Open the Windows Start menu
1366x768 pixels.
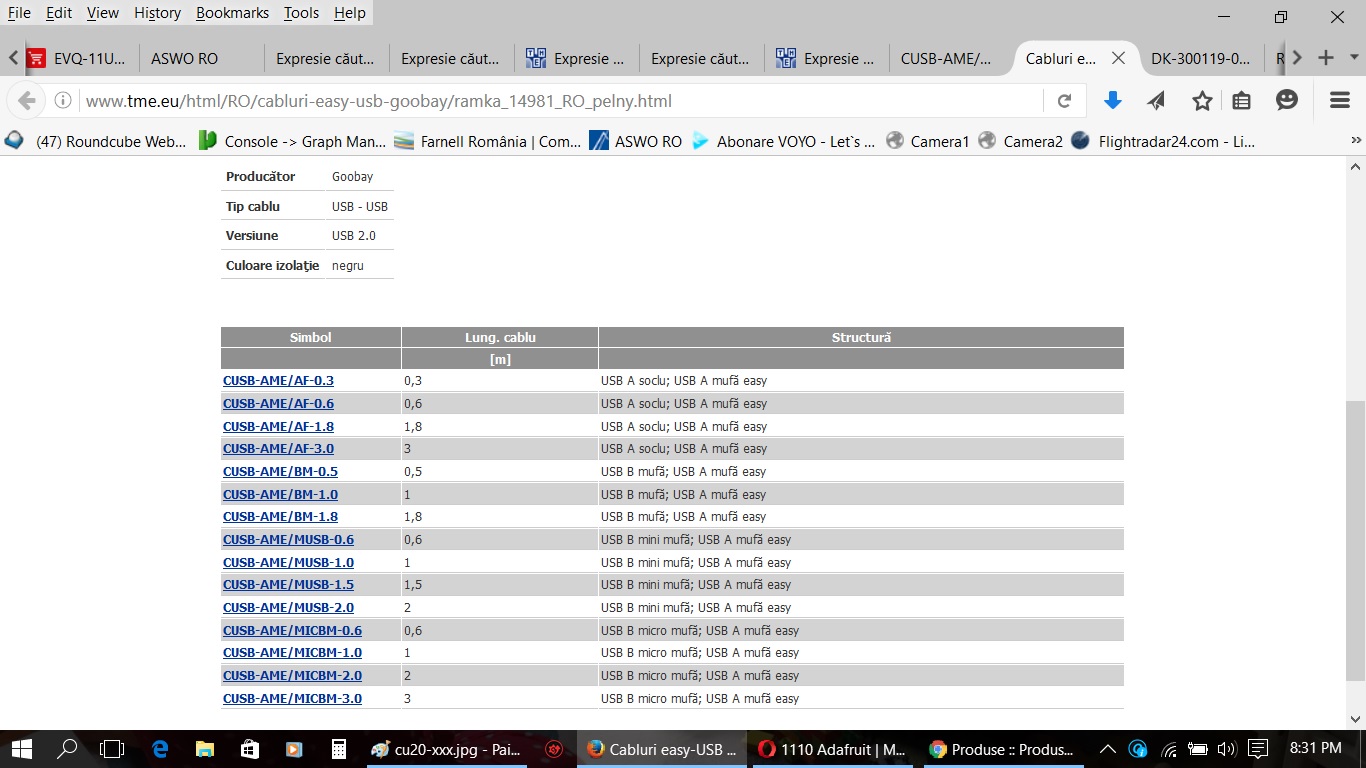(21, 748)
